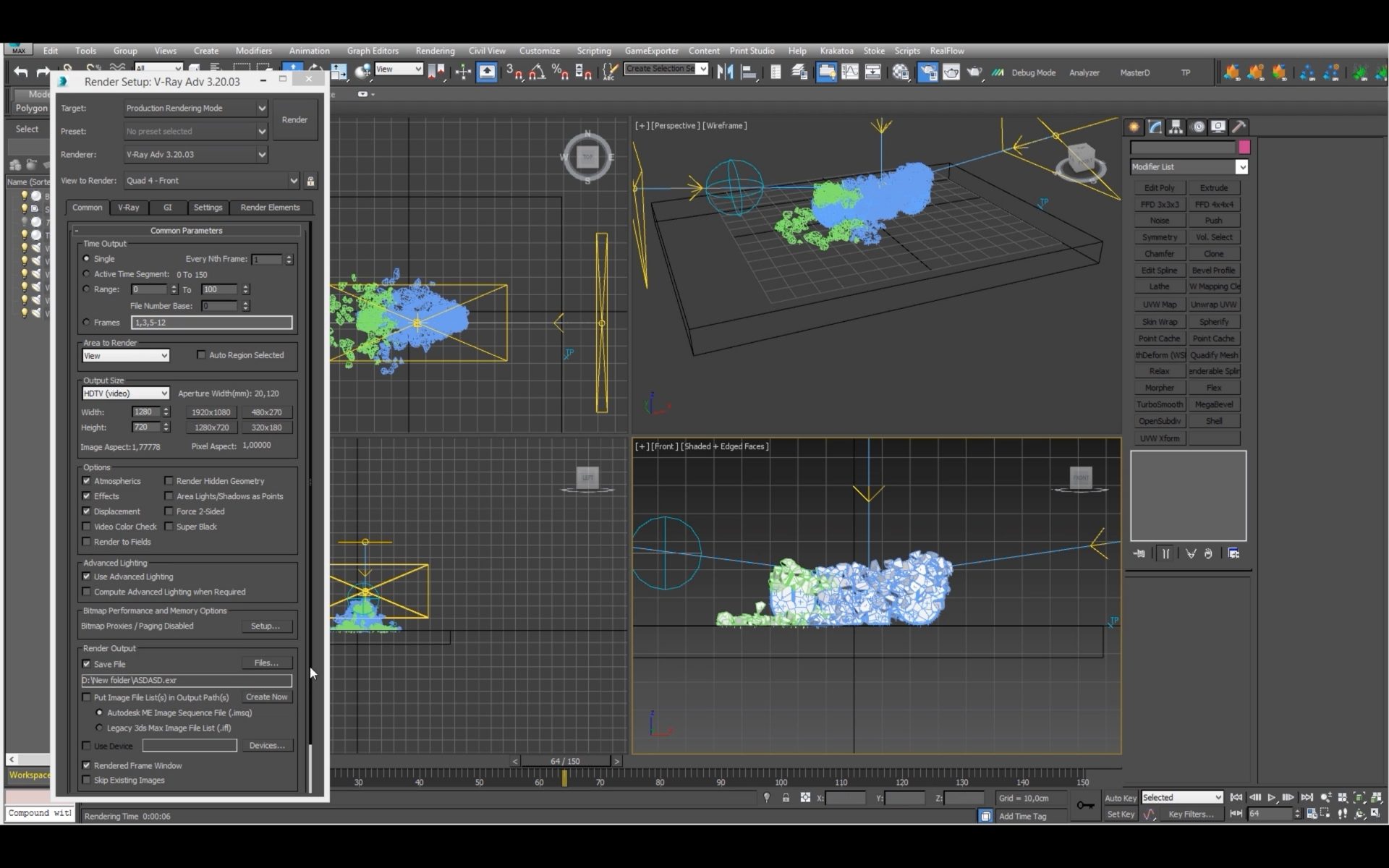Open the Utilities hammer panel
This screenshot has width=1389, height=868.
(x=1239, y=127)
